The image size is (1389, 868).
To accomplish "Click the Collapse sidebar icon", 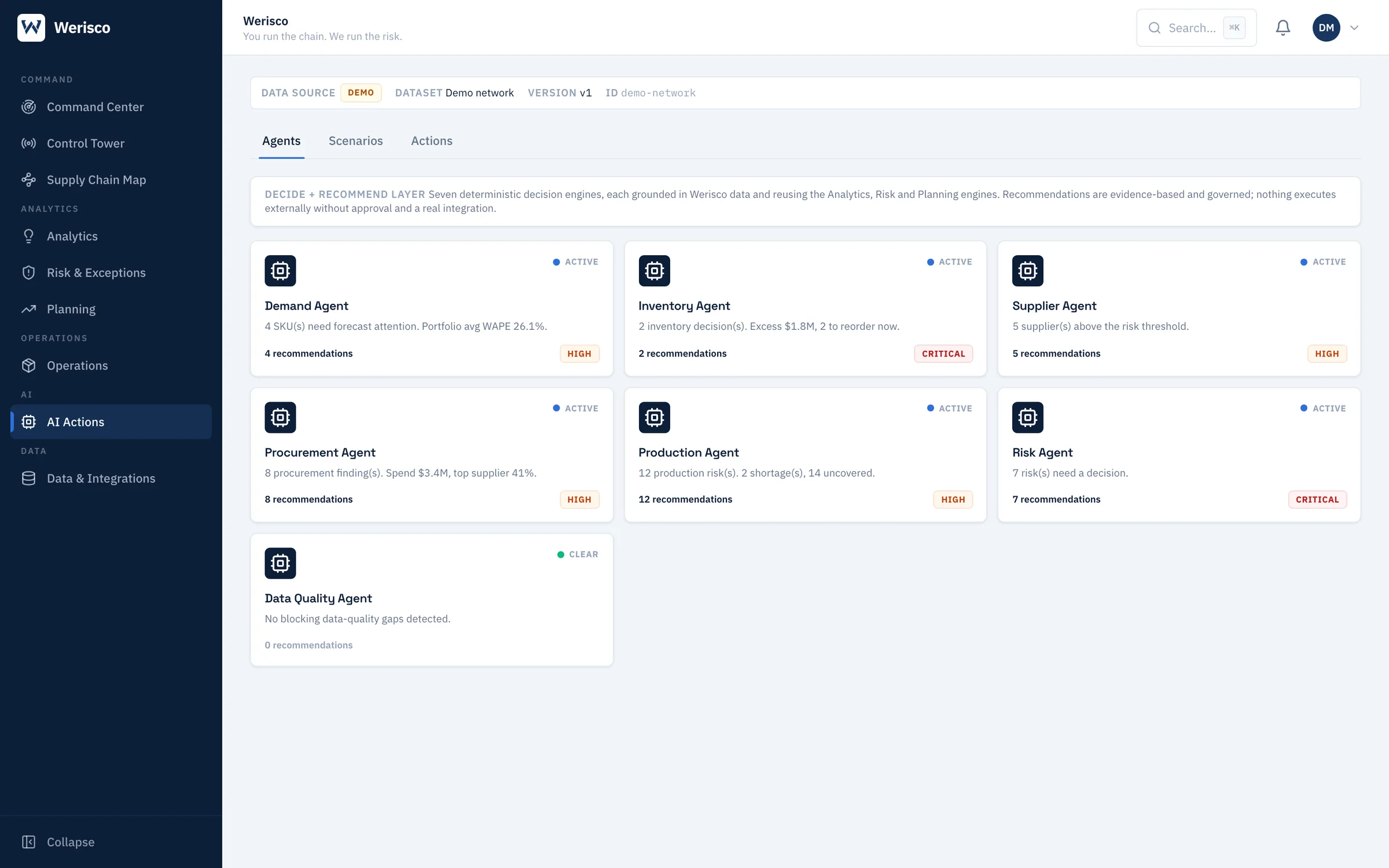I will point(28,842).
